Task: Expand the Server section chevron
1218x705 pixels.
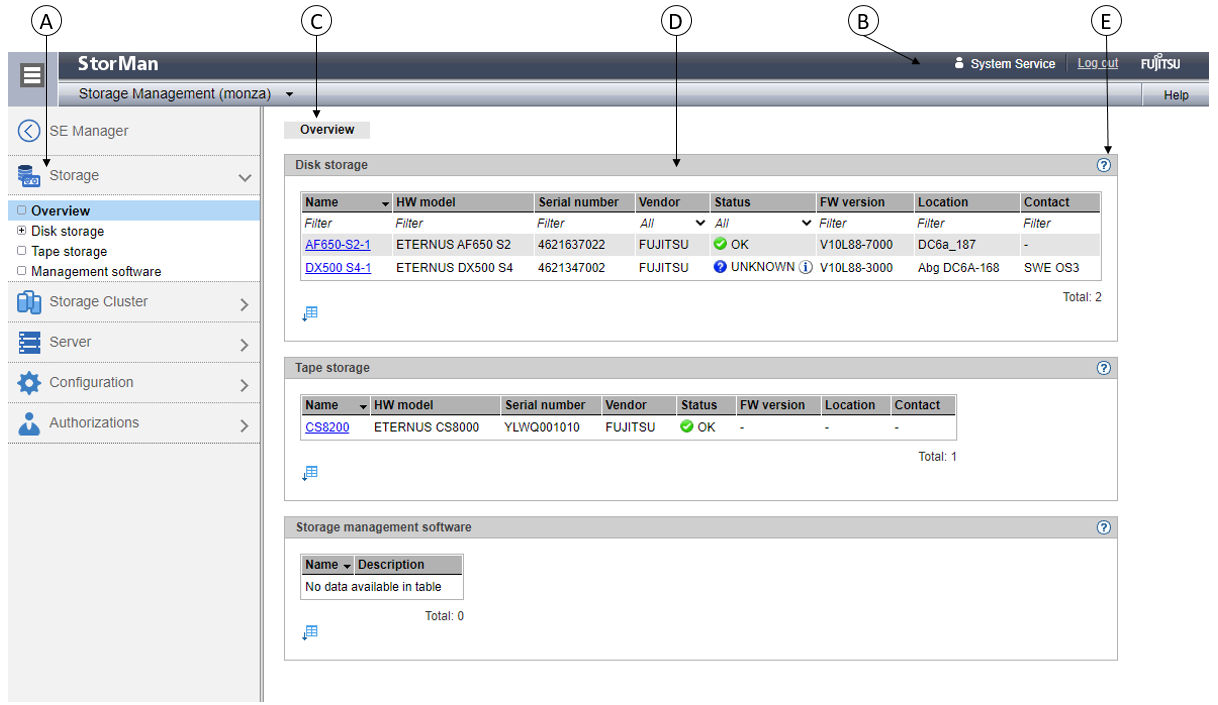Action: point(244,345)
